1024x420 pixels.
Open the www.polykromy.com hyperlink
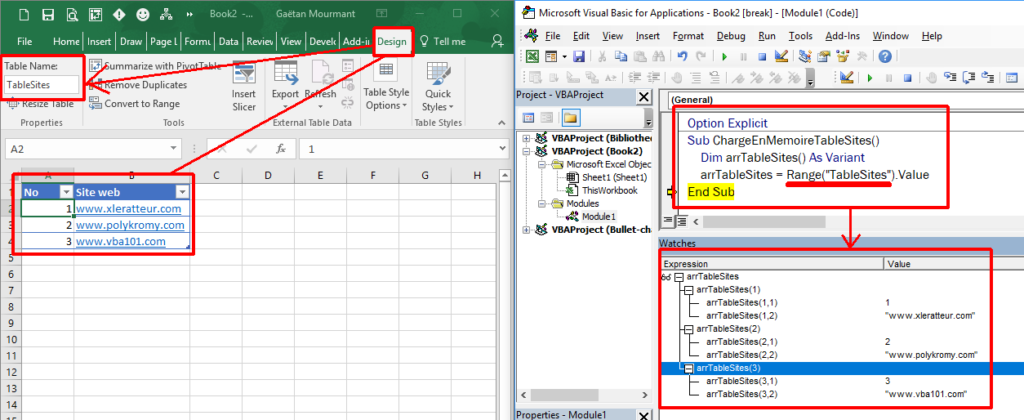[x=130, y=225]
